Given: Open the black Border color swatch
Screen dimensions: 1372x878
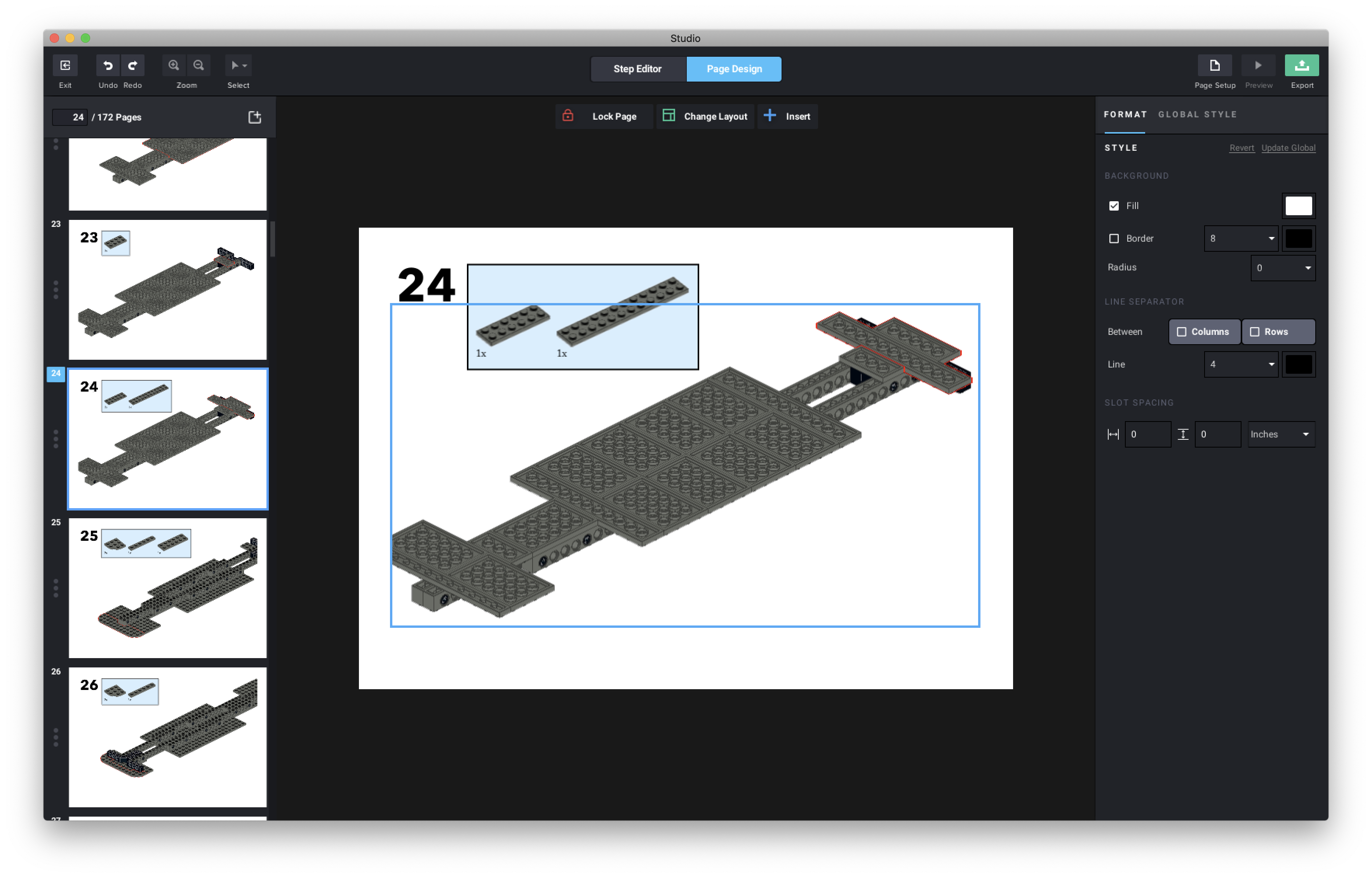Looking at the screenshot, I should 1299,238.
